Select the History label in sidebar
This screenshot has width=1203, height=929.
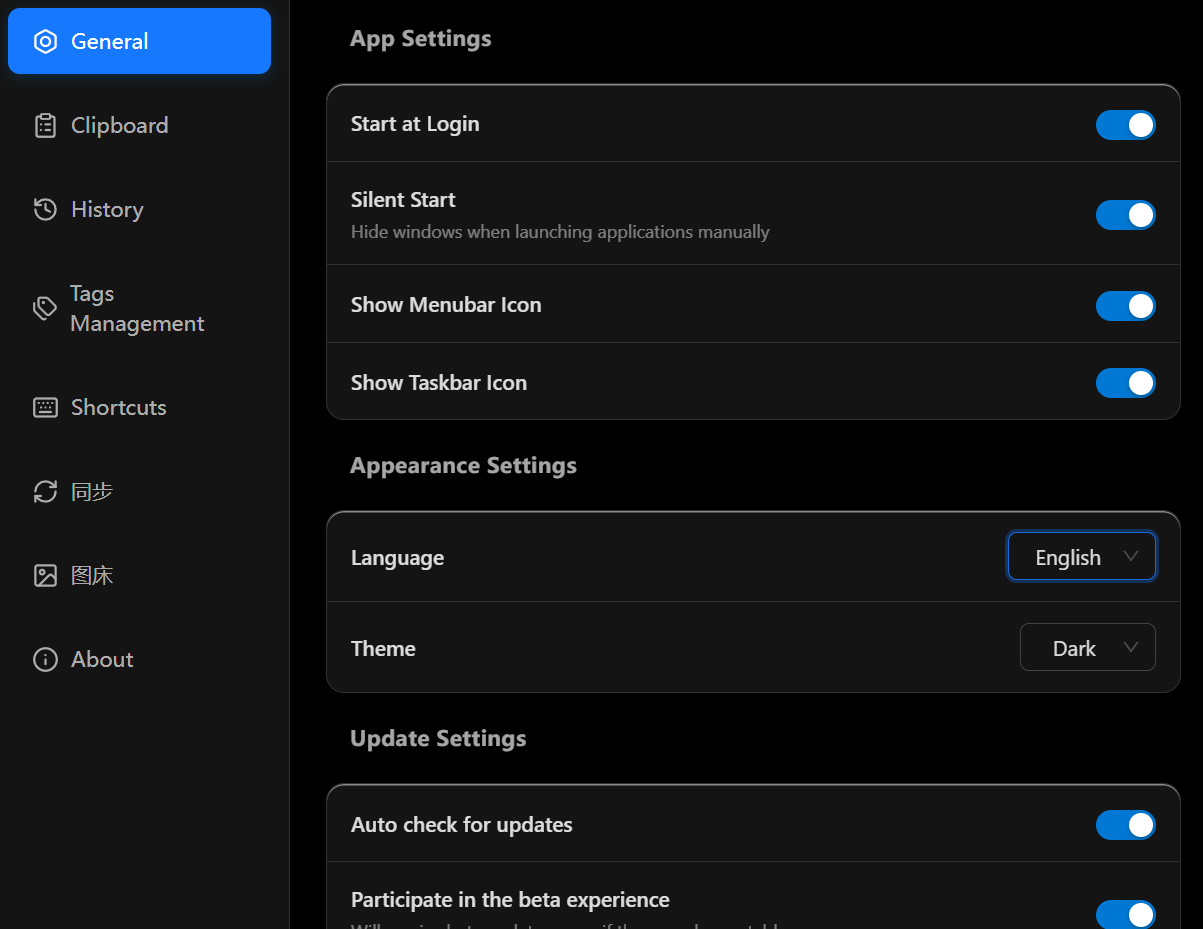107,209
